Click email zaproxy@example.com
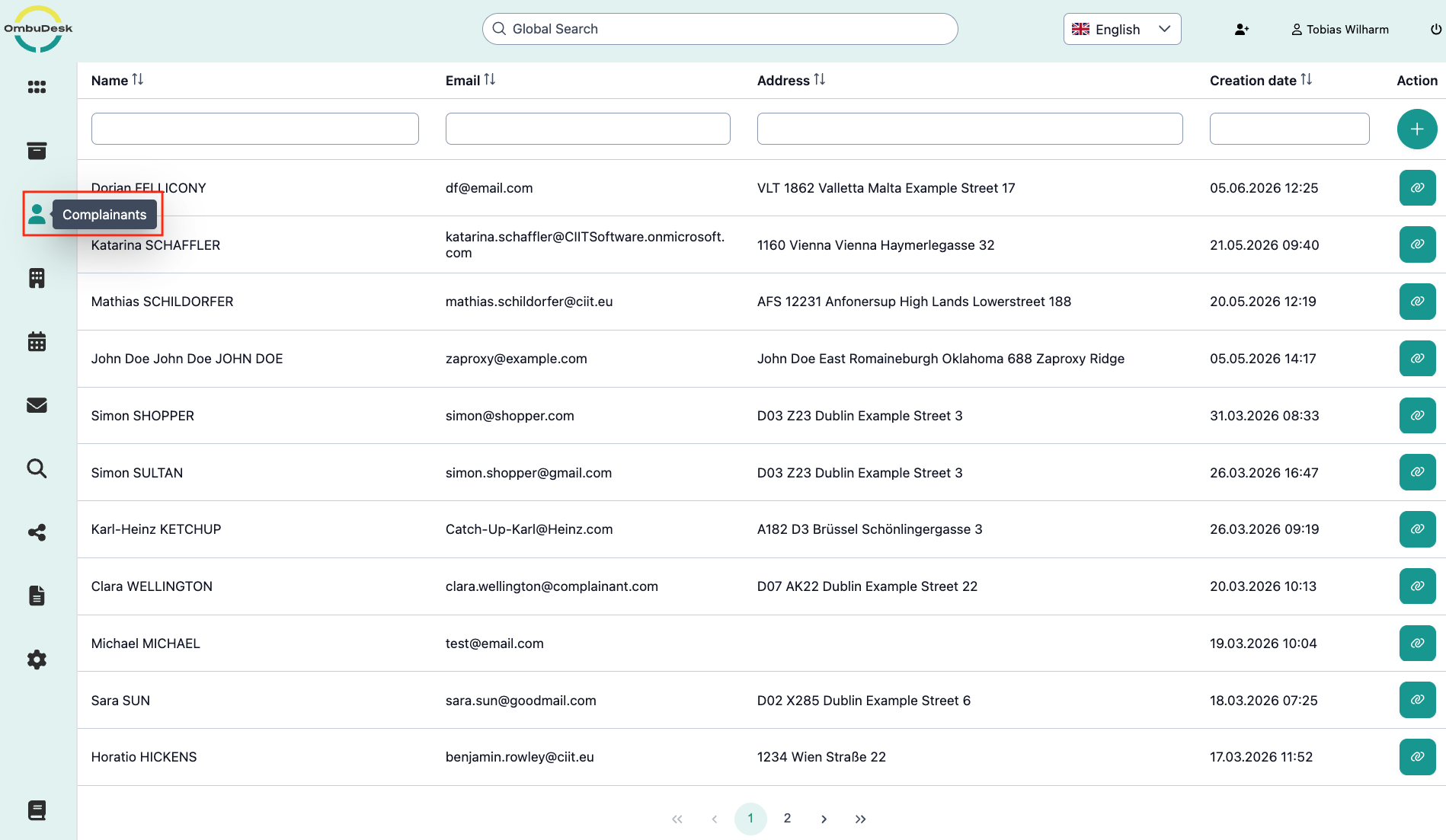The height and width of the screenshot is (840, 1446). (517, 359)
